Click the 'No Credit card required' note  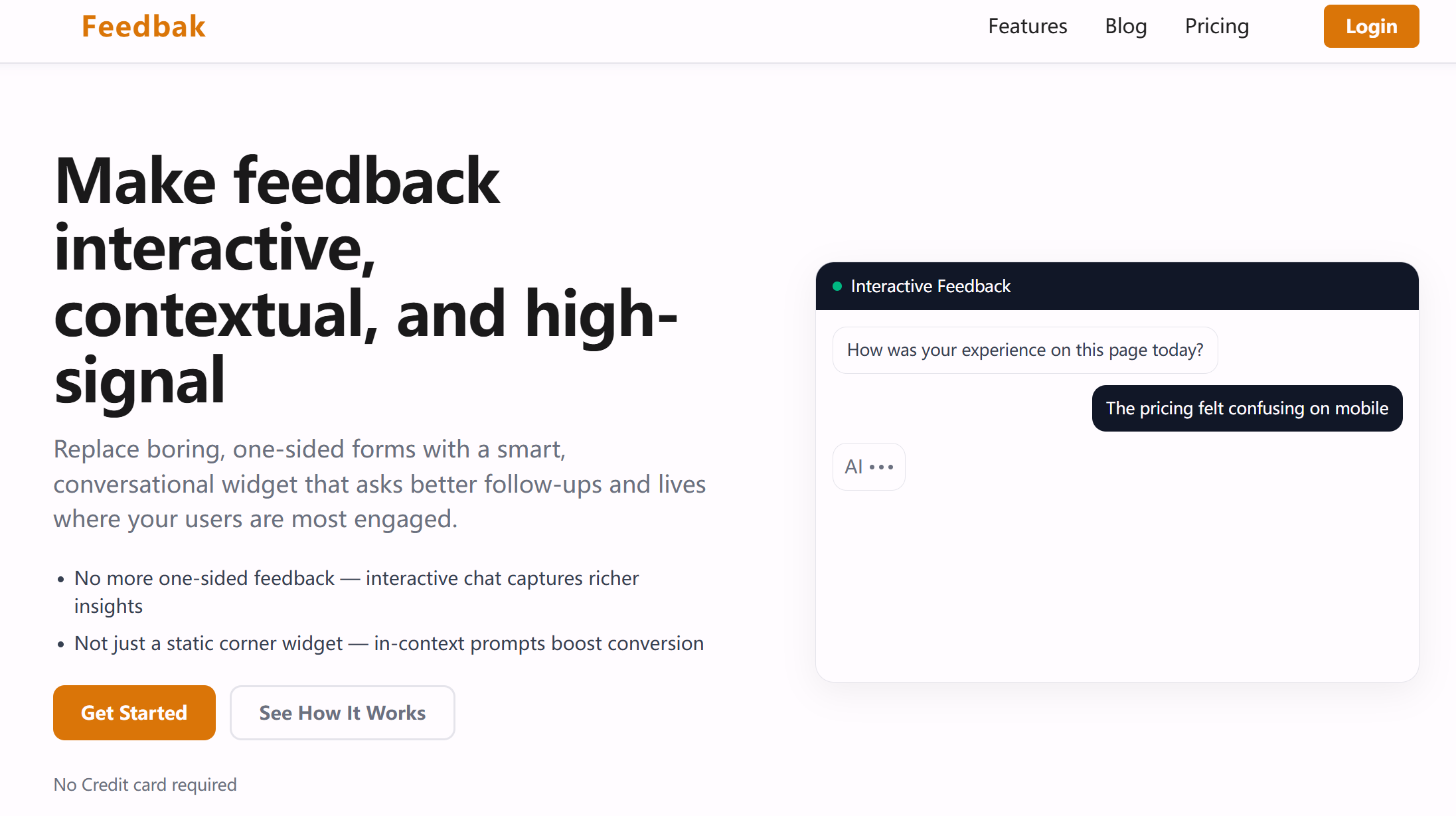[x=145, y=785]
